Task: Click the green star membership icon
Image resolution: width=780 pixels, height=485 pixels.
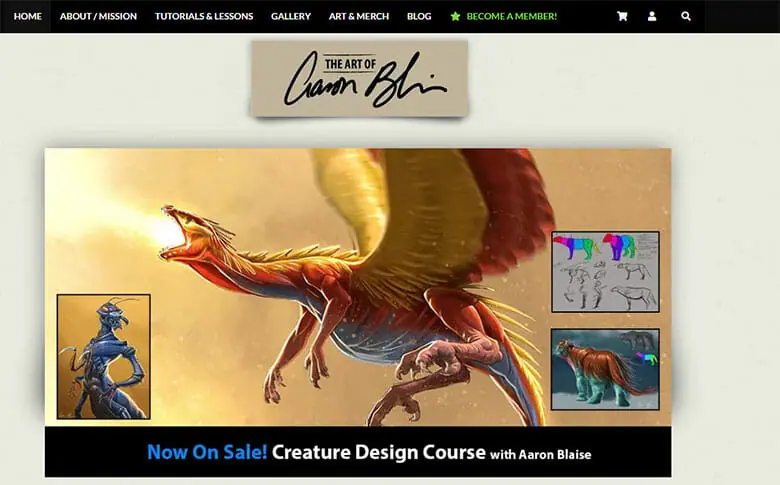Action: (x=455, y=16)
